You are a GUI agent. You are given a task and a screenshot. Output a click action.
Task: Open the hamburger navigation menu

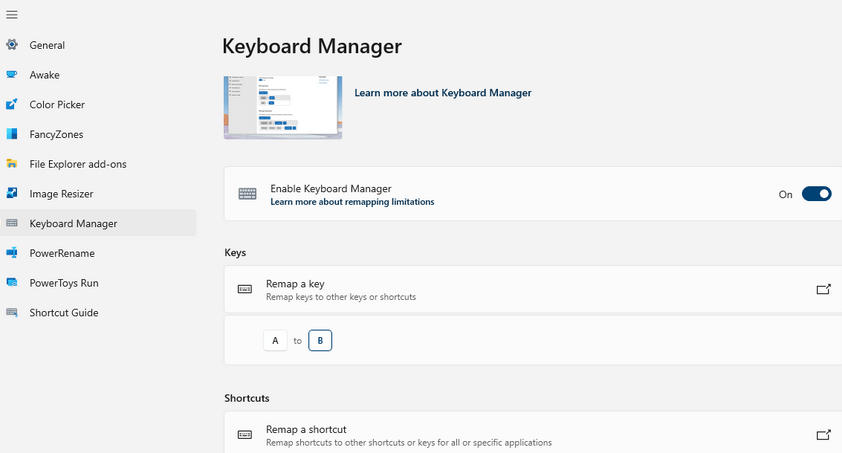point(12,15)
